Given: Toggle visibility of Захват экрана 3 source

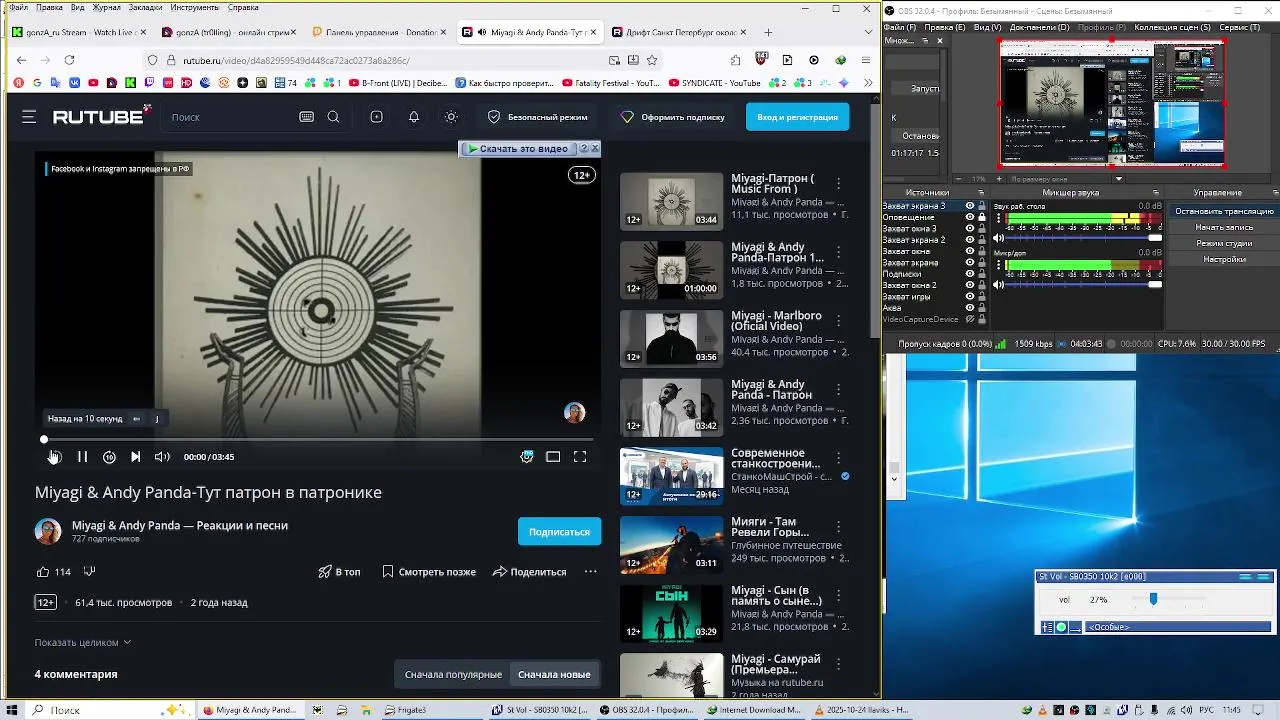Looking at the screenshot, I should [x=969, y=206].
